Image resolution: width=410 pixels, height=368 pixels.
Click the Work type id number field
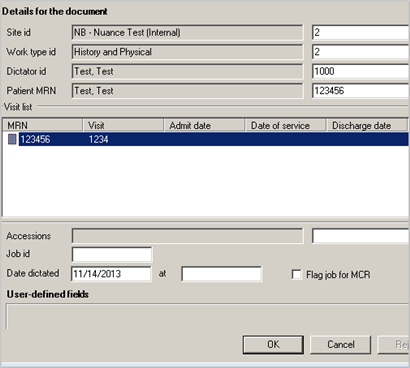pos(361,52)
